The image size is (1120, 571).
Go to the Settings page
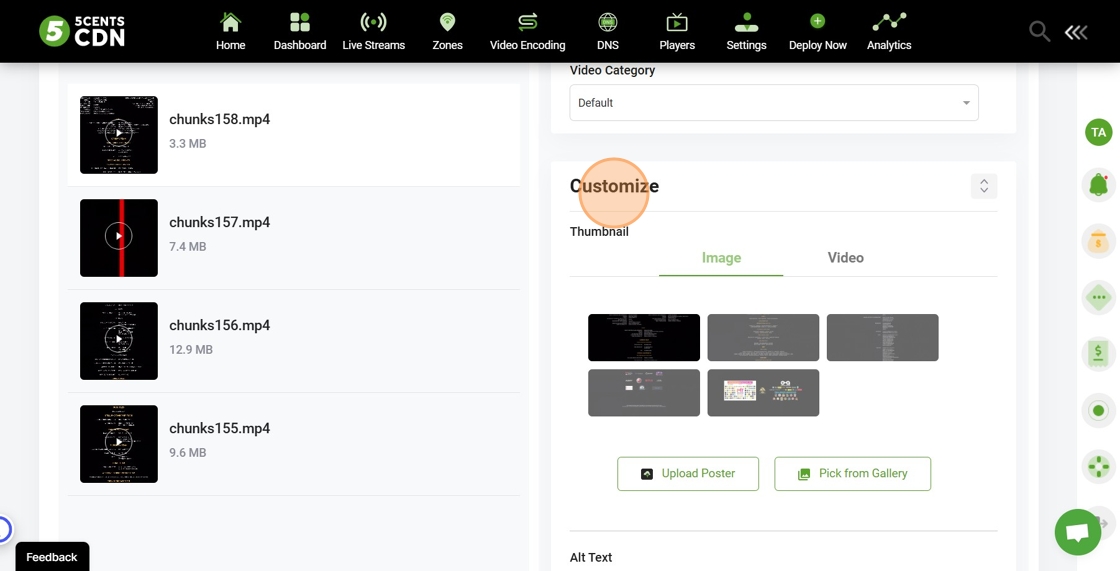click(x=746, y=31)
